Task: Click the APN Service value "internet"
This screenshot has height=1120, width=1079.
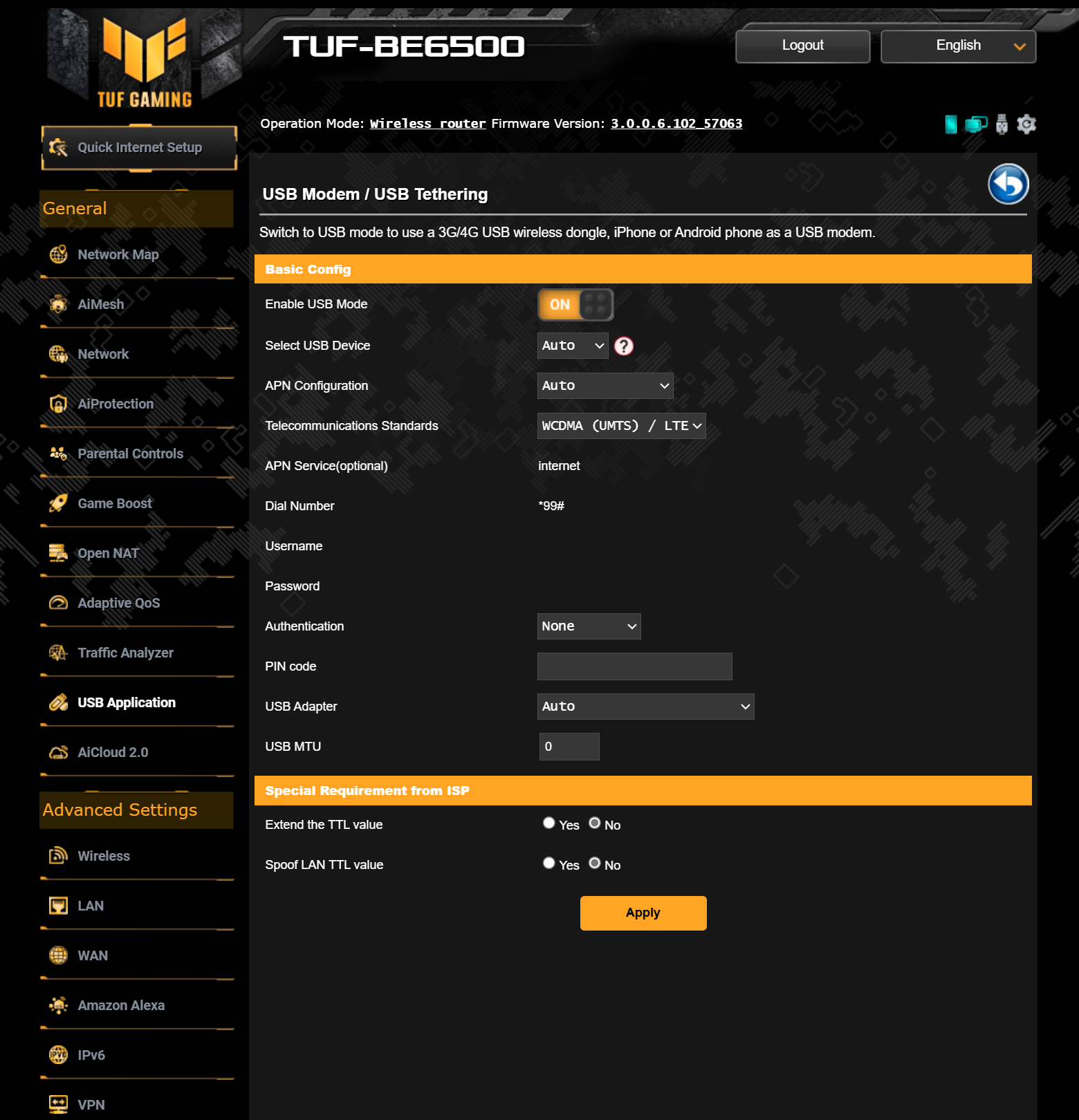Action: pyautogui.click(x=559, y=466)
